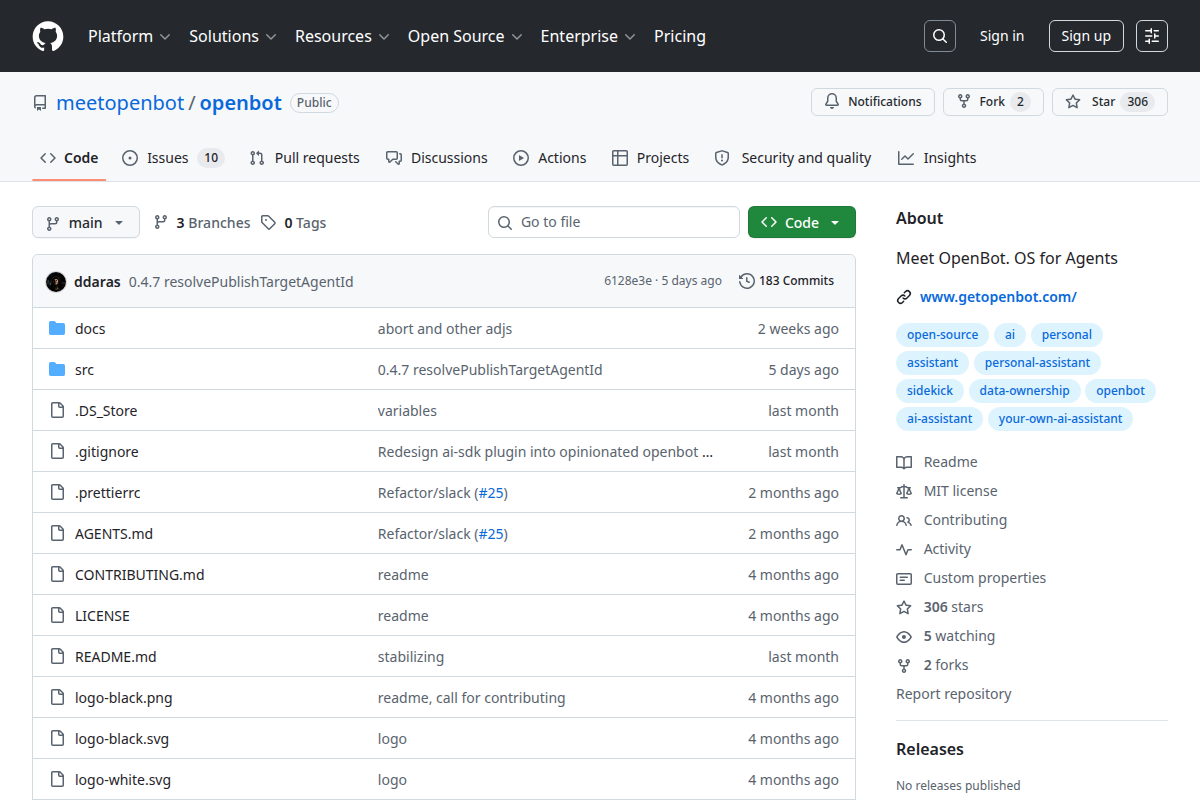Switch to the Pull requests tab
1200x800 pixels.
[x=305, y=158]
